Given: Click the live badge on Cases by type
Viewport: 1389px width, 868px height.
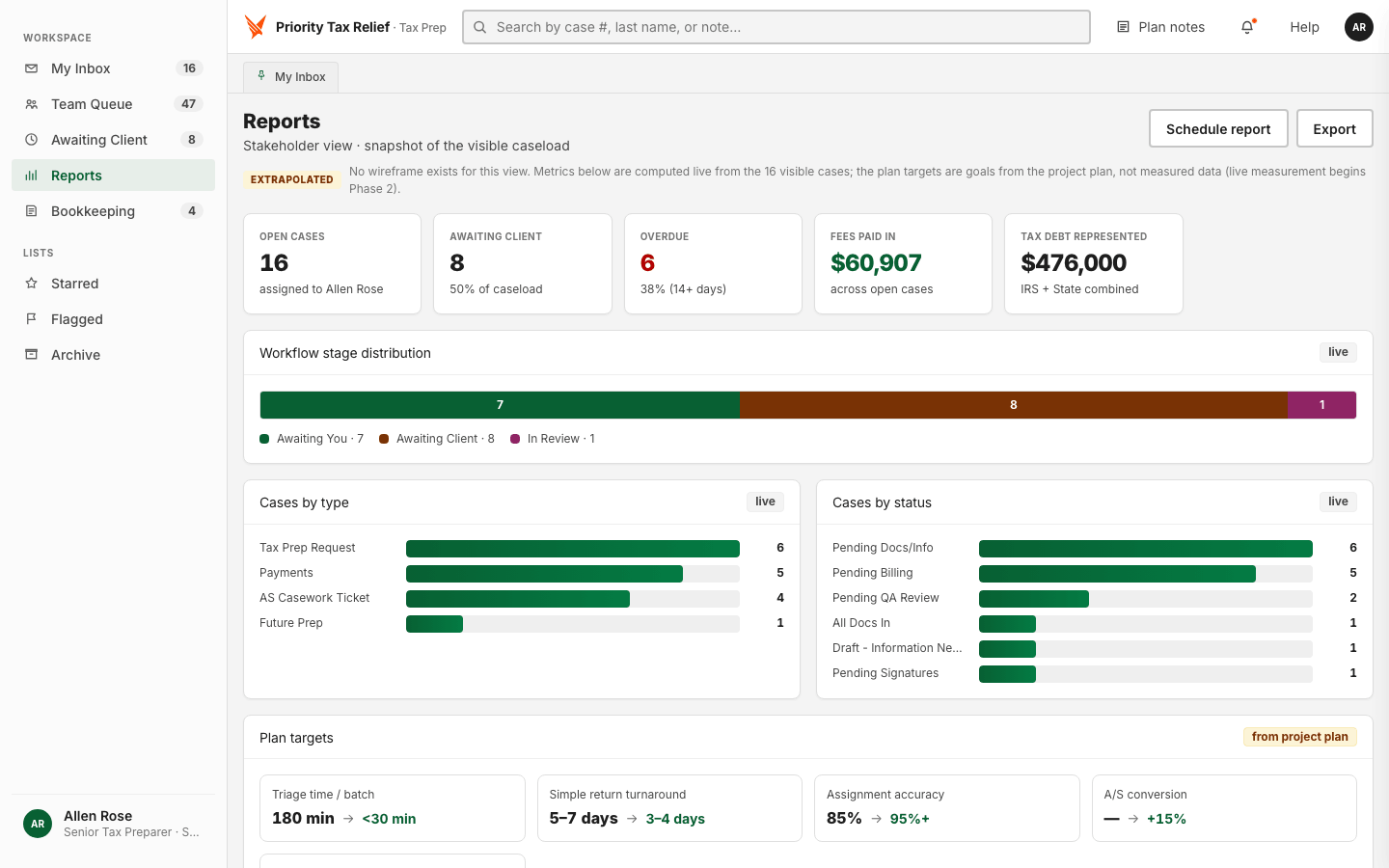Looking at the screenshot, I should [x=765, y=502].
